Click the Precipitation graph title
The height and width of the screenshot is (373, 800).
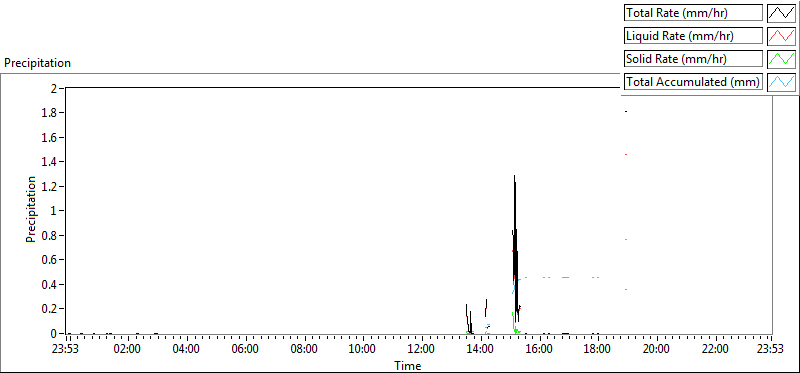[37, 63]
